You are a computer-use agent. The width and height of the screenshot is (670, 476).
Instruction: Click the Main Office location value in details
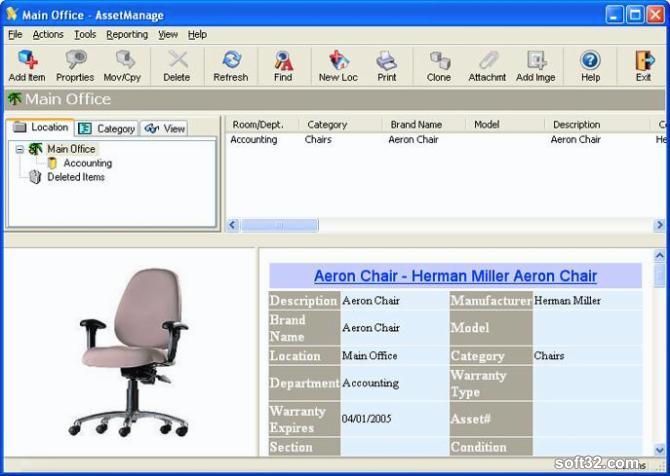point(370,356)
